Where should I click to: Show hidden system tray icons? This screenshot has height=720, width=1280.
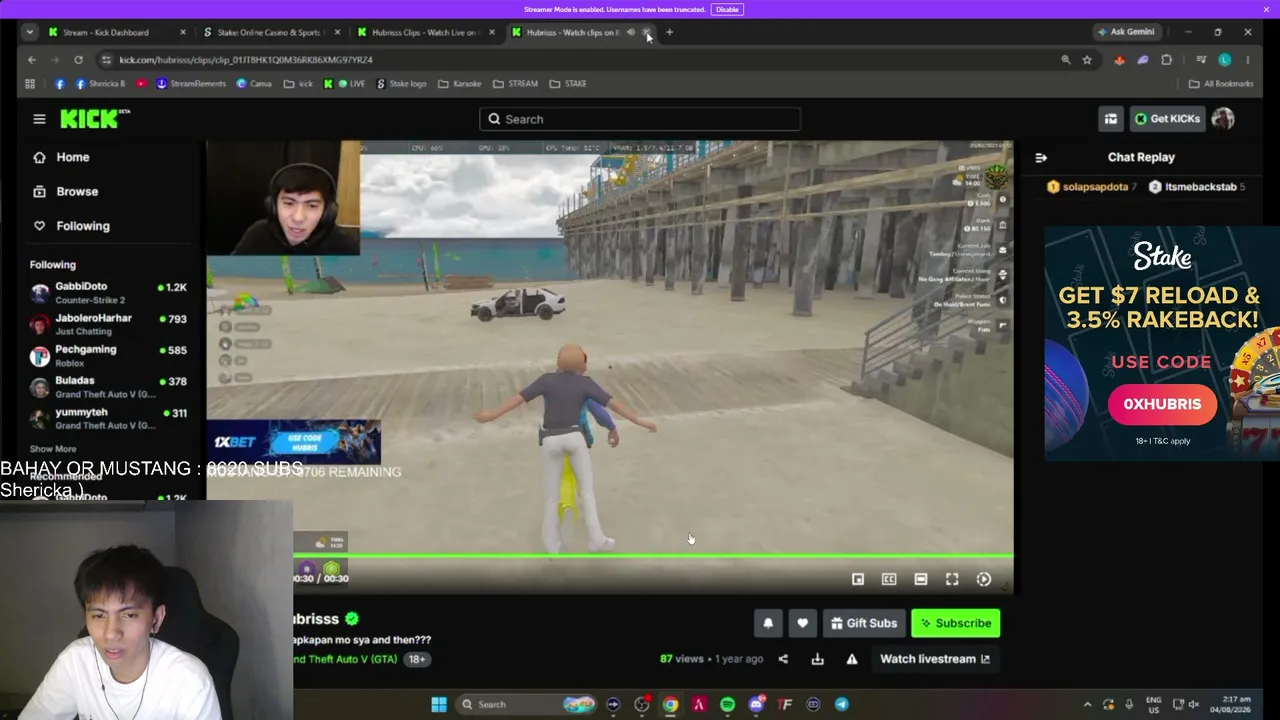[1087, 704]
